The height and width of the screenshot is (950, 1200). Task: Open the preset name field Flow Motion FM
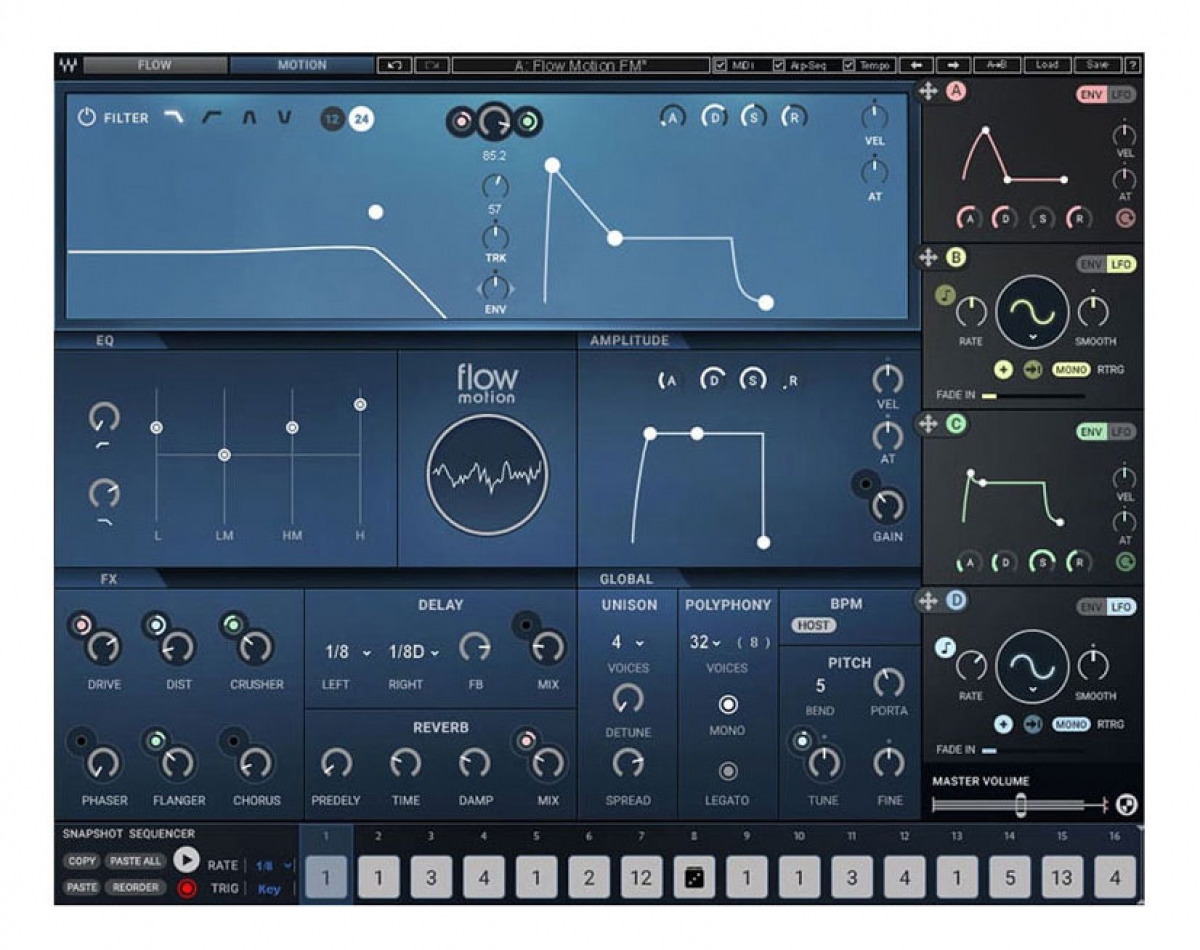[580, 66]
